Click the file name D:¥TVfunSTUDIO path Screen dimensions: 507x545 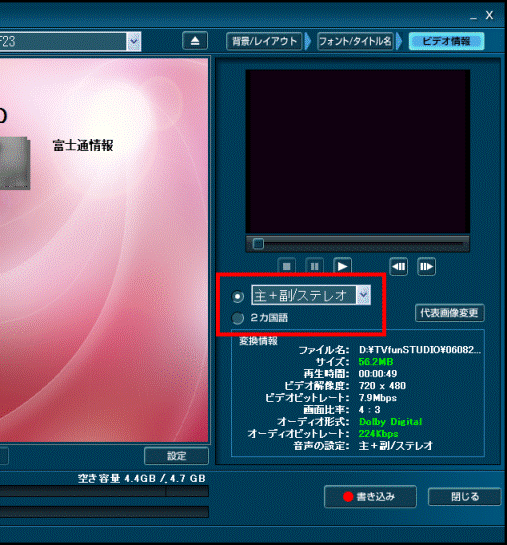[x=420, y=350]
